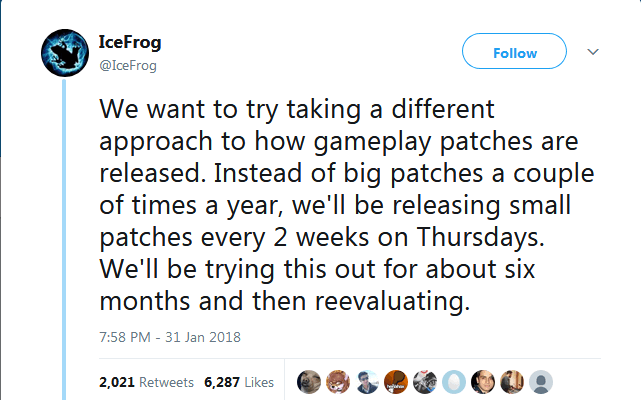Screen dimensions: 641x400
Task: Open the eighth liker's avatar
Action: [512, 382]
